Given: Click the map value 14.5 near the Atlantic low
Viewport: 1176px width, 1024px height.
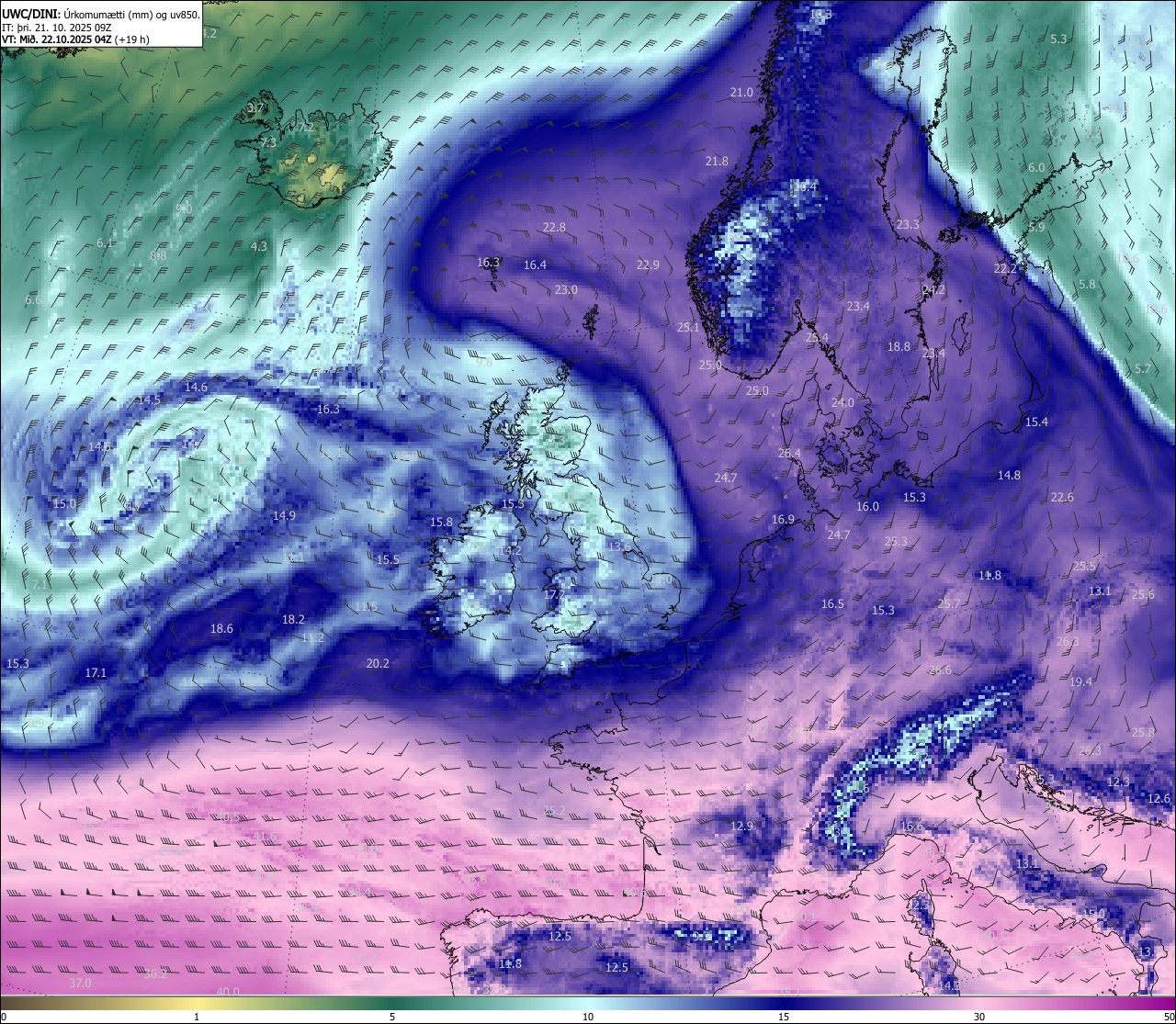Looking at the screenshot, I should (x=148, y=399).
